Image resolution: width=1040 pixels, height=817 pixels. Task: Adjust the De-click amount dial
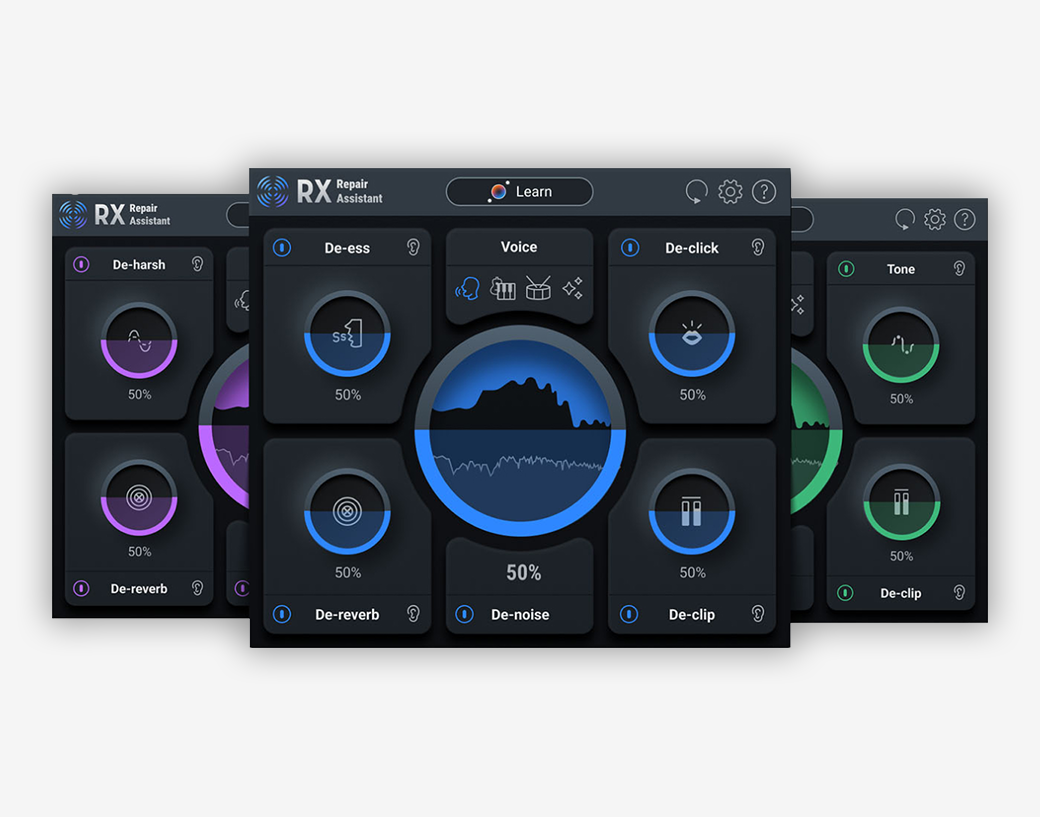click(692, 334)
